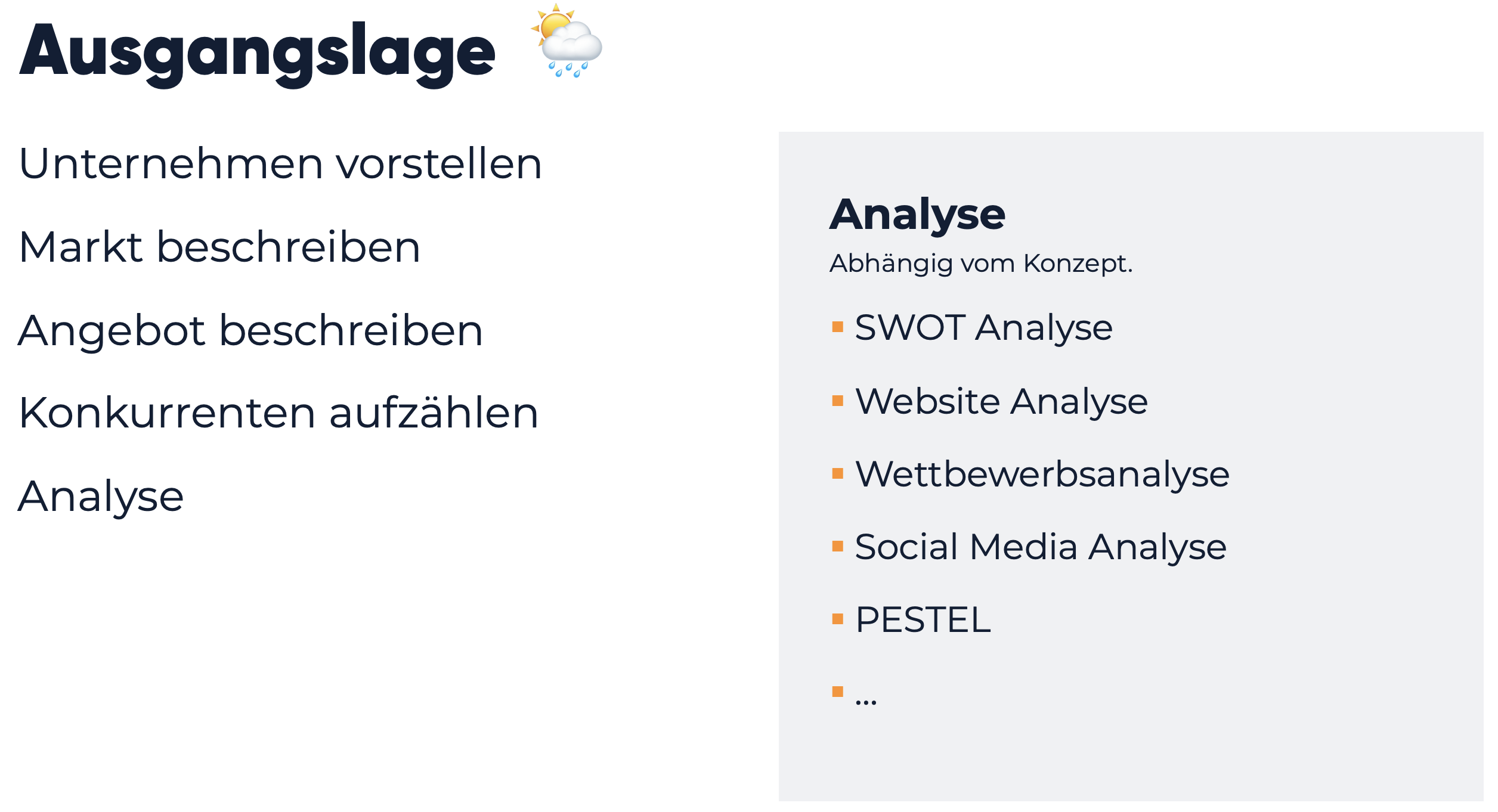Select the Unternehmen vorstellen line

pos(280,164)
